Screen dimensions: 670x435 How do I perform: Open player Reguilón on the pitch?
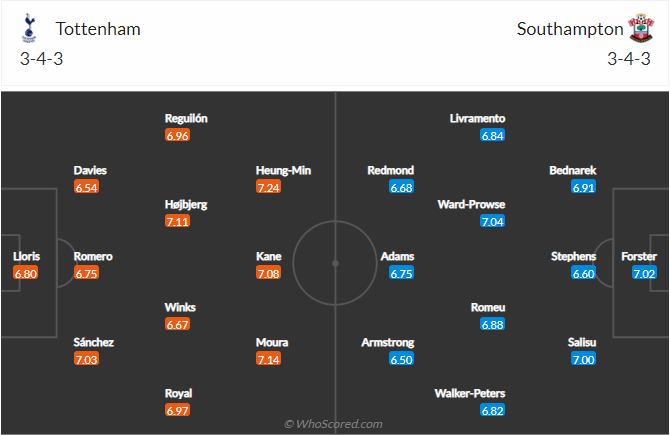tap(186, 118)
